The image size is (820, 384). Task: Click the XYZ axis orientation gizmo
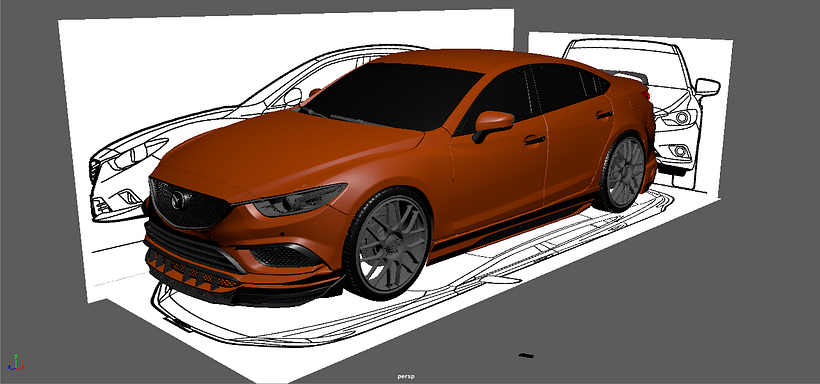point(16,363)
